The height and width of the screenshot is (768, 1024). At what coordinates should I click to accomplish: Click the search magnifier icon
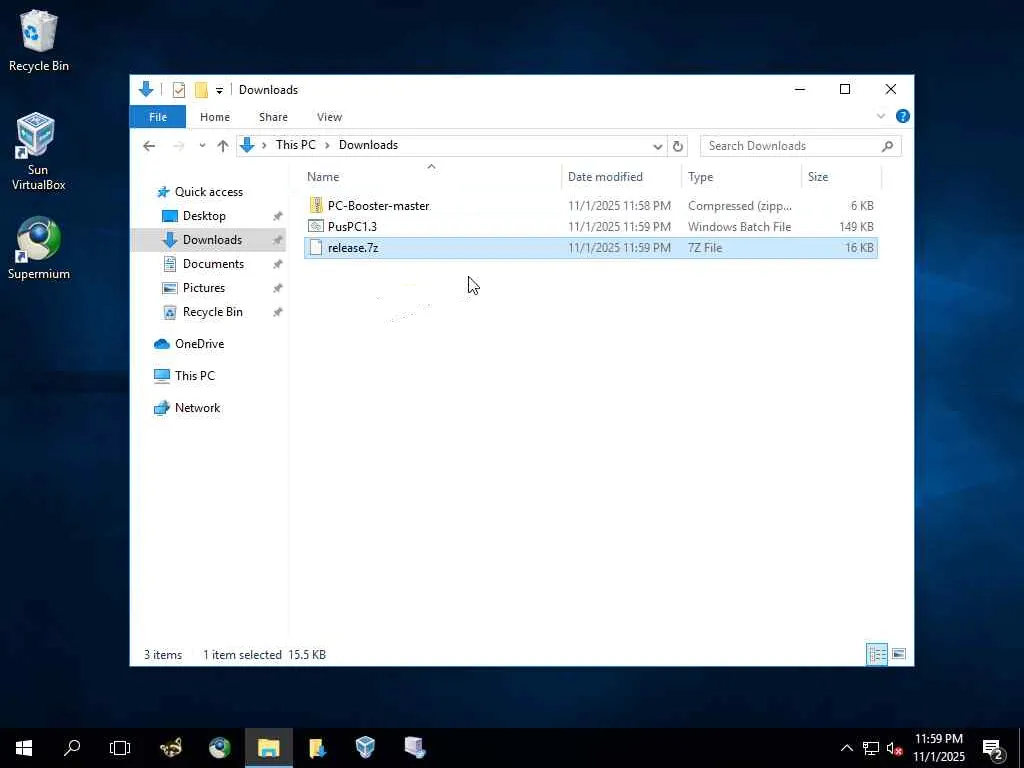pos(887,146)
